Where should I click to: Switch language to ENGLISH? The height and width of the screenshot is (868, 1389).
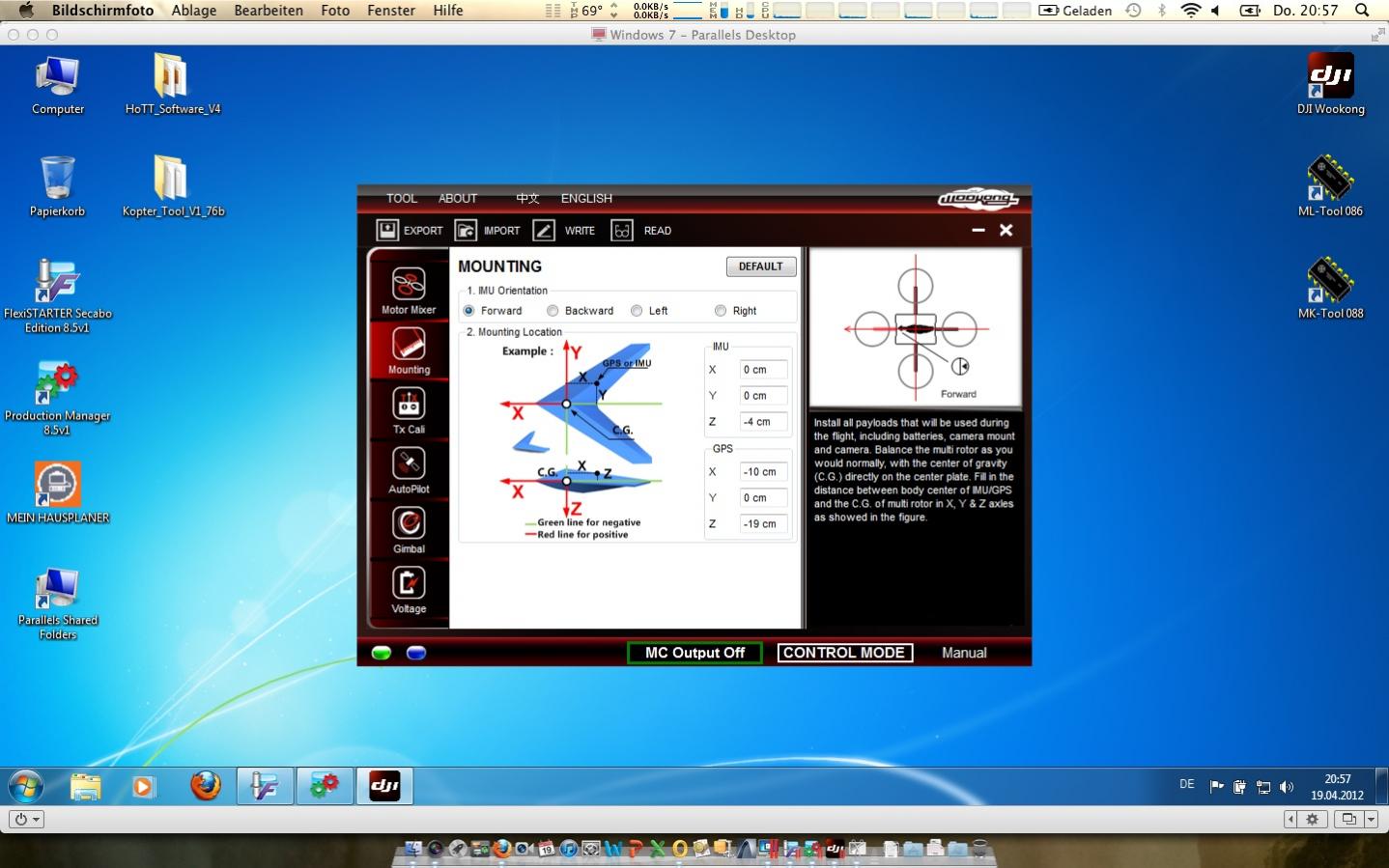click(586, 199)
